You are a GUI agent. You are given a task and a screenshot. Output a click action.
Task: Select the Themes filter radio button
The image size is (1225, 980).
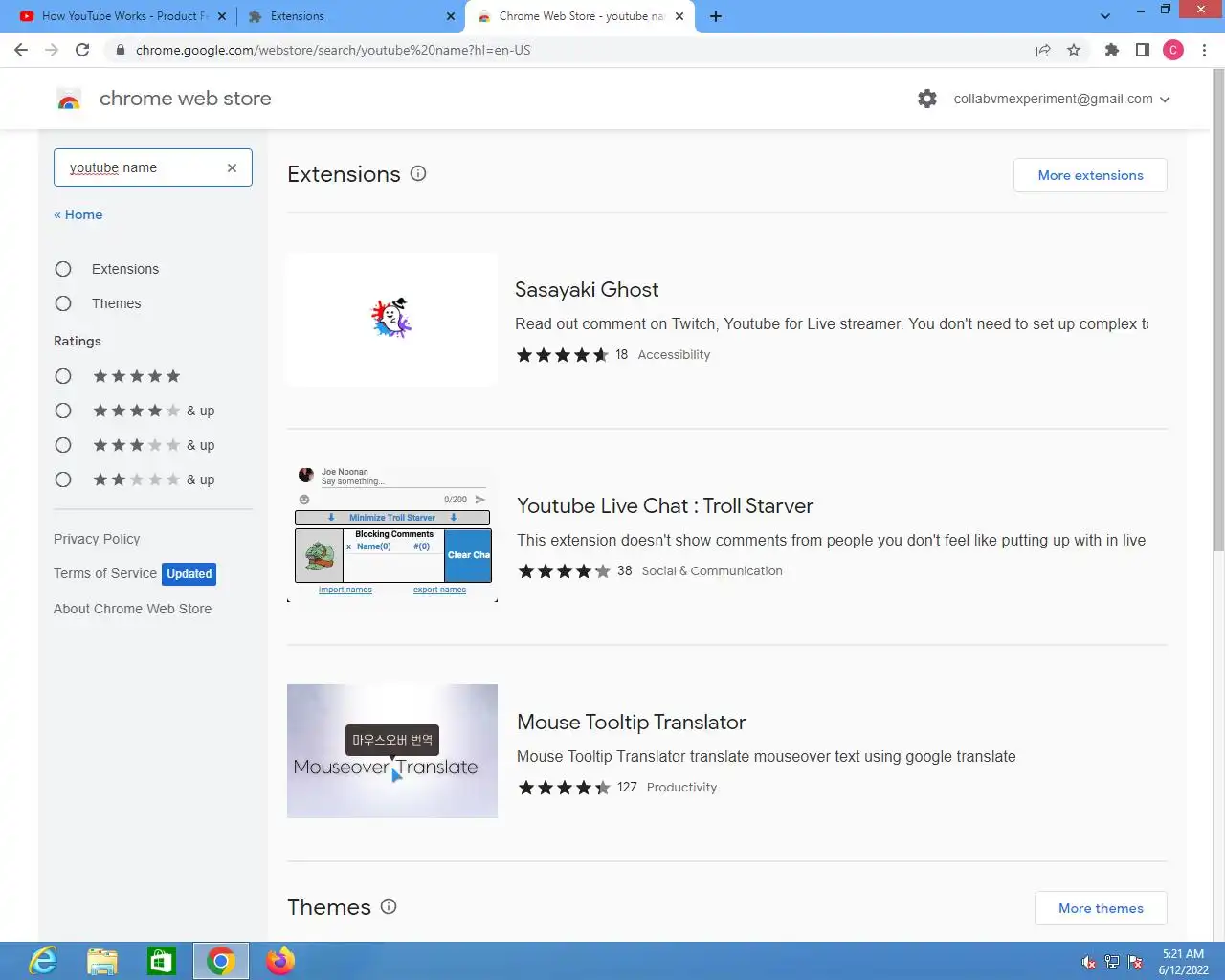click(63, 303)
